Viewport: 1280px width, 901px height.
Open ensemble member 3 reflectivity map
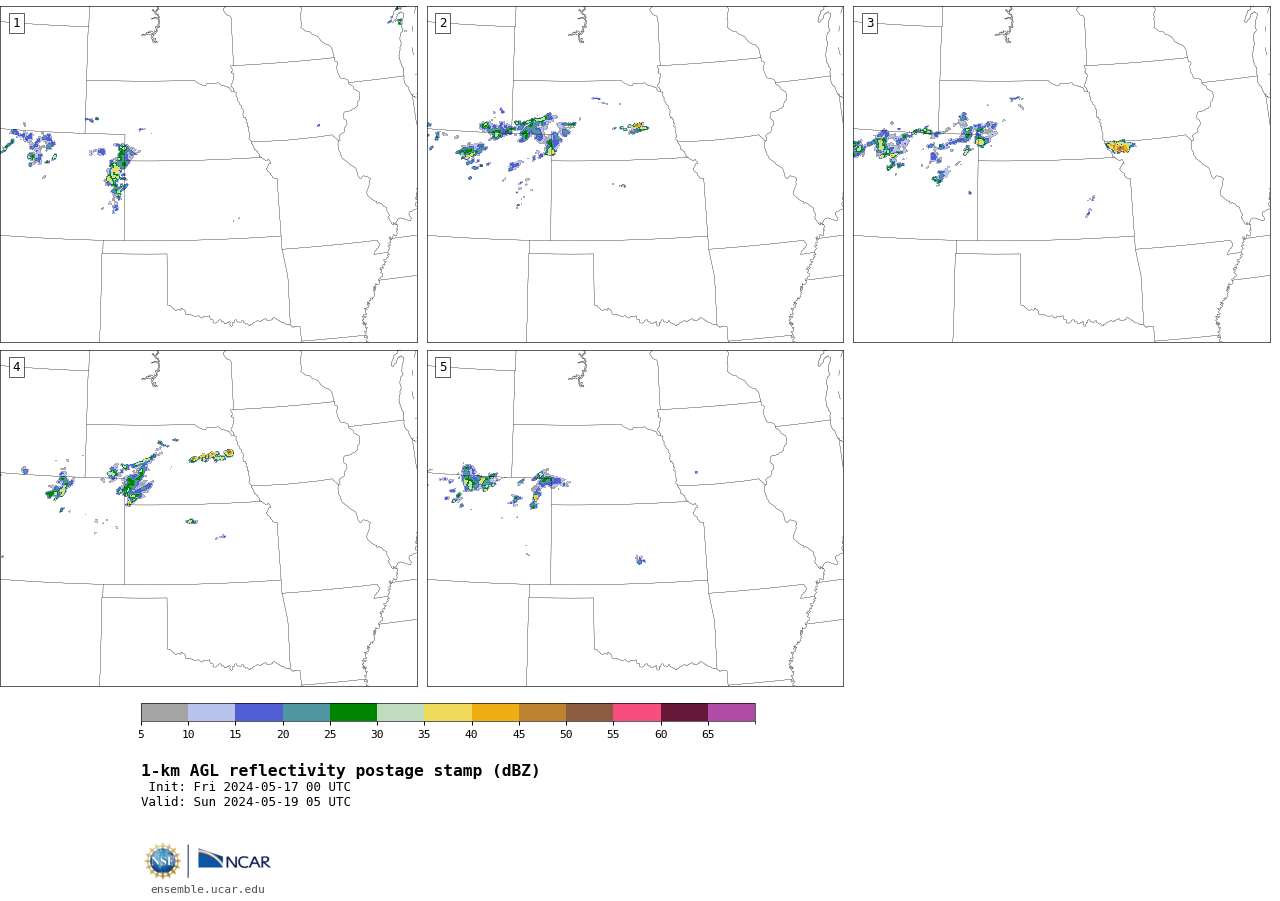[1062, 174]
